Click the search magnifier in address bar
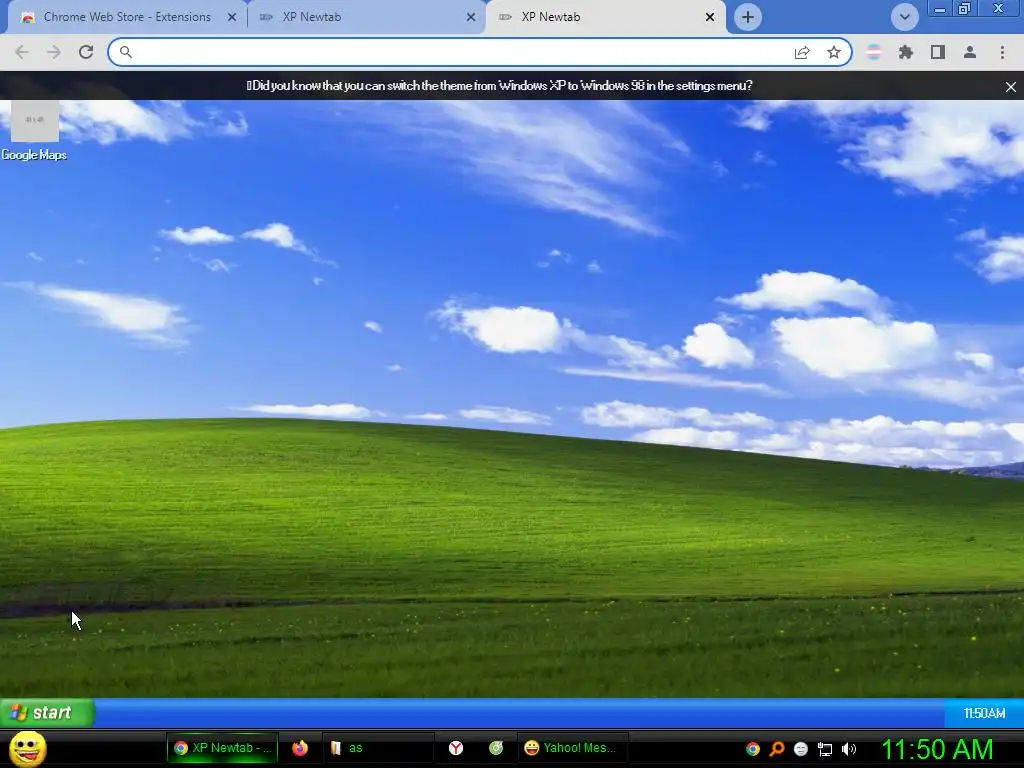This screenshot has width=1024, height=768. tap(125, 52)
